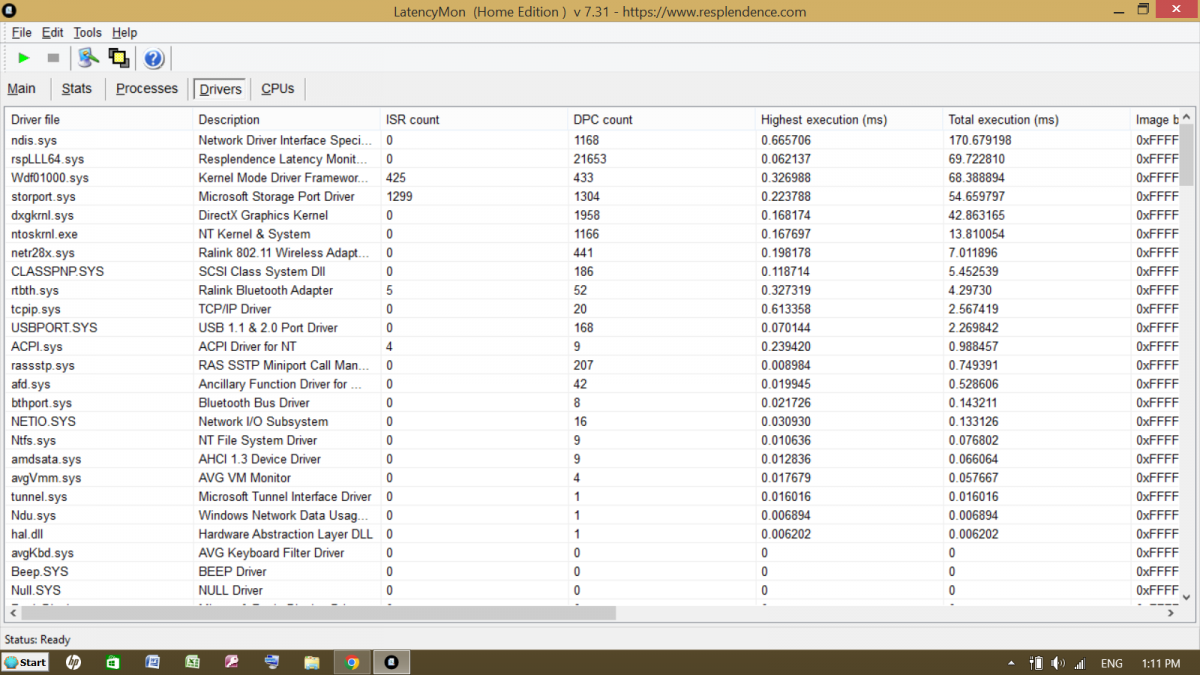Launch Excel from the taskbar

click(192, 662)
